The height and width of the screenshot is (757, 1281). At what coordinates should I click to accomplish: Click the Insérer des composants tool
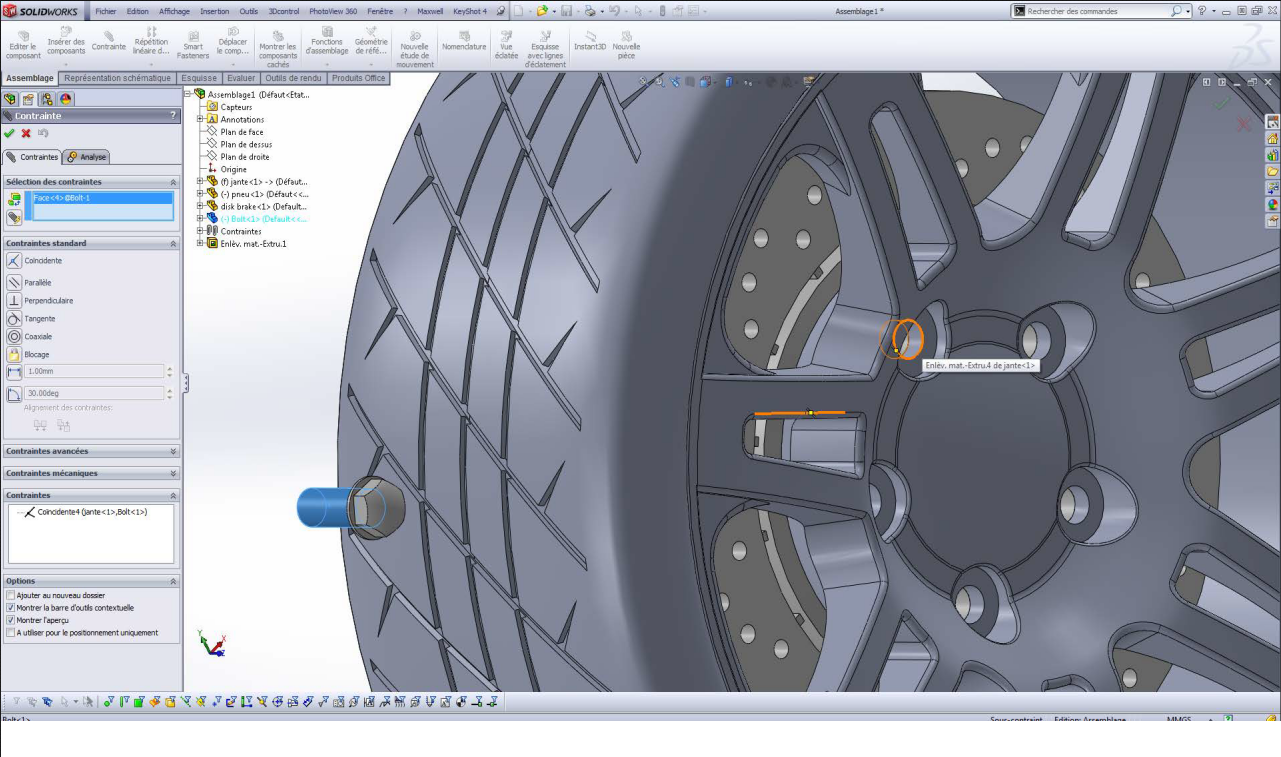(x=66, y=46)
